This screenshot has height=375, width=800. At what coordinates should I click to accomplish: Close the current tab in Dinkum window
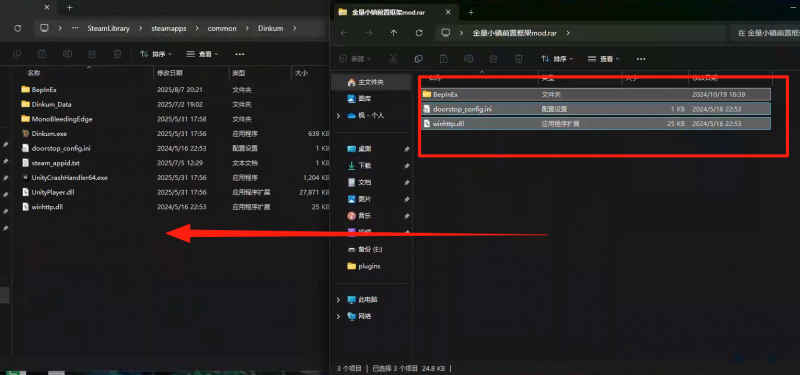coord(47,8)
